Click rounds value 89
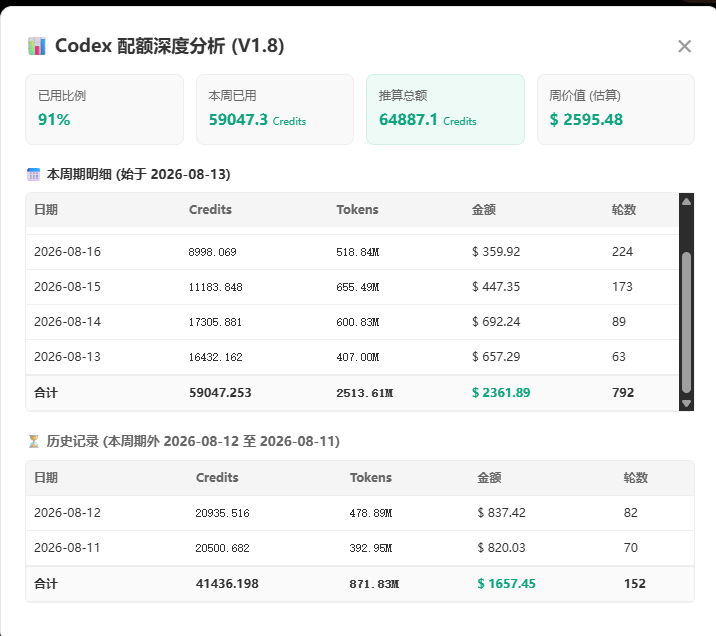 [x=619, y=322]
